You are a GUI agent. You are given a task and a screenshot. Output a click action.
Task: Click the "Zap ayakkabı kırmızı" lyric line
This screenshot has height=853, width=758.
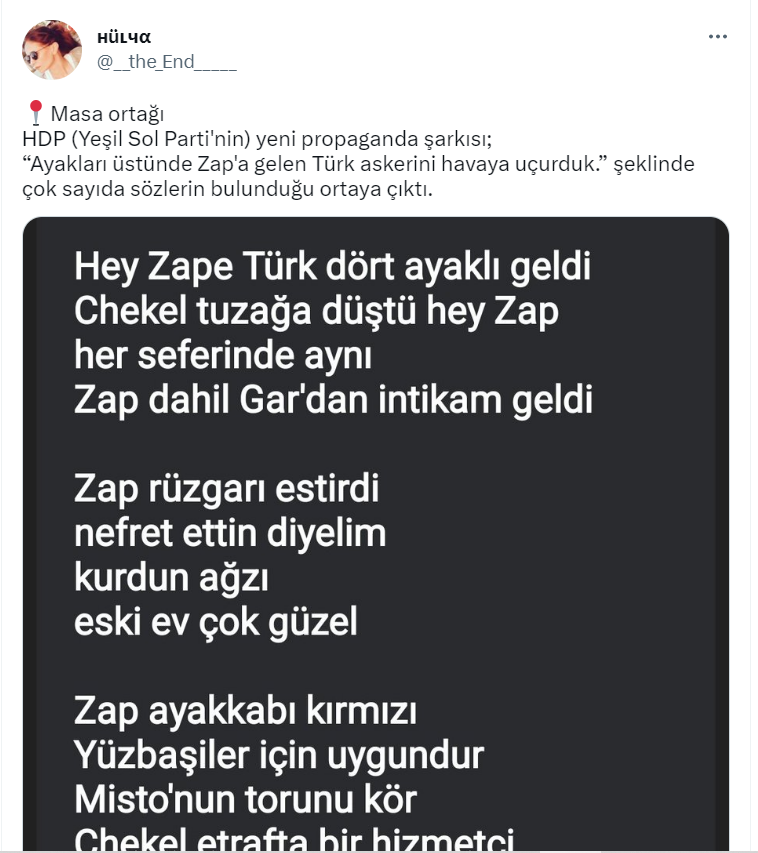click(245, 712)
